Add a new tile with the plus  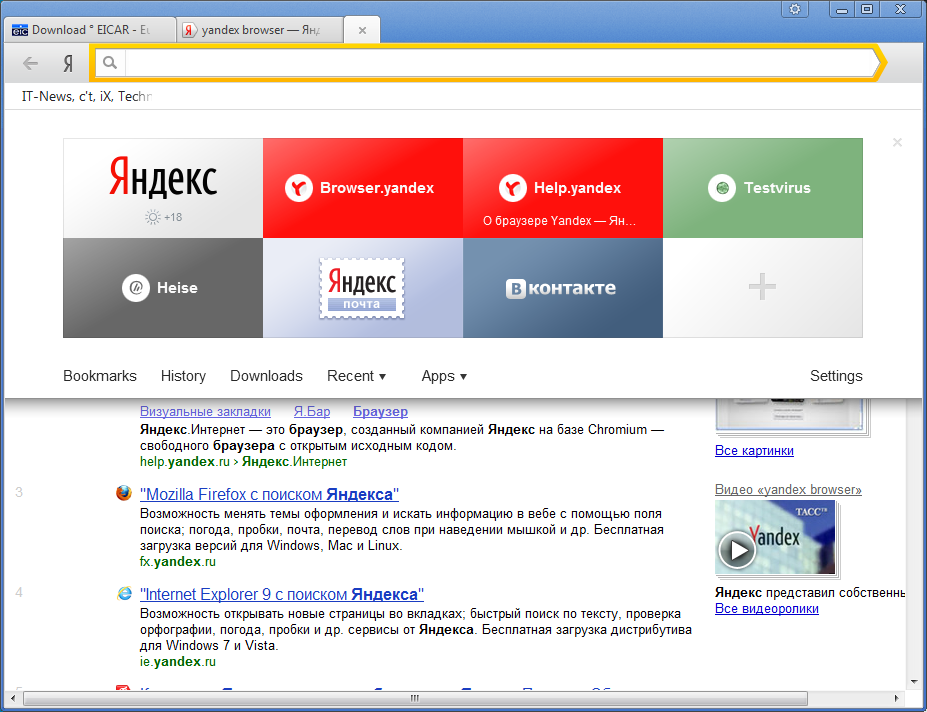click(x=763, y=288)
